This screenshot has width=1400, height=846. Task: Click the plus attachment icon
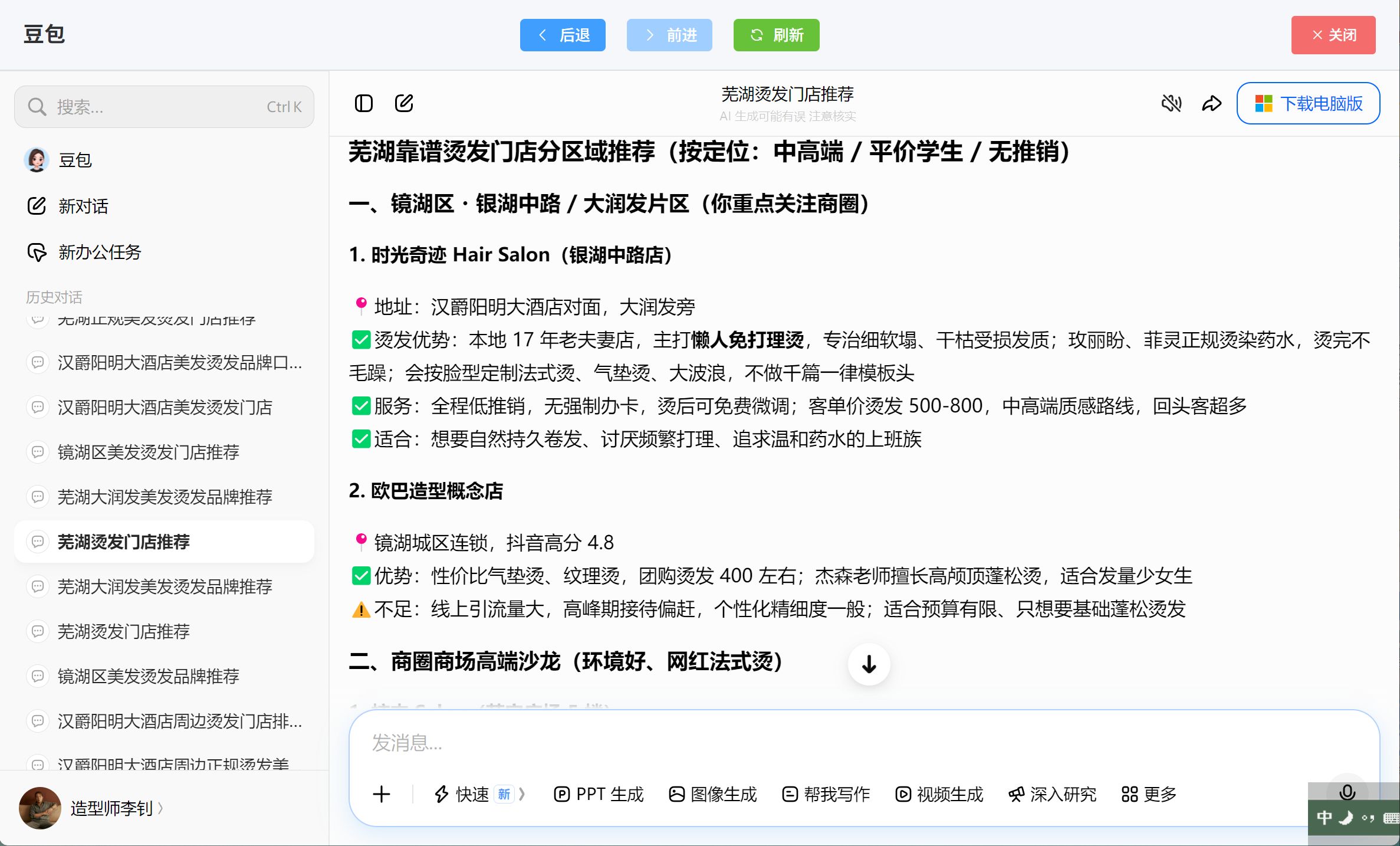382,794
